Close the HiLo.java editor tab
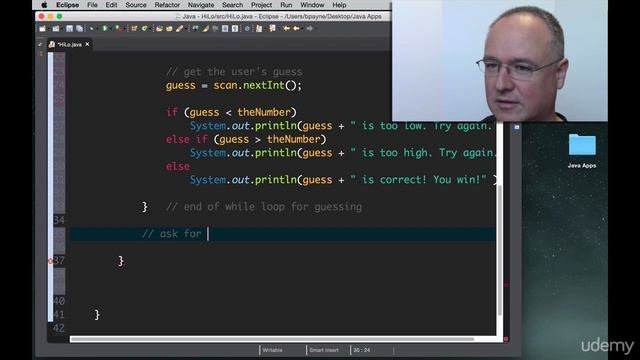The image size is (640, 360). pos(87,44)
